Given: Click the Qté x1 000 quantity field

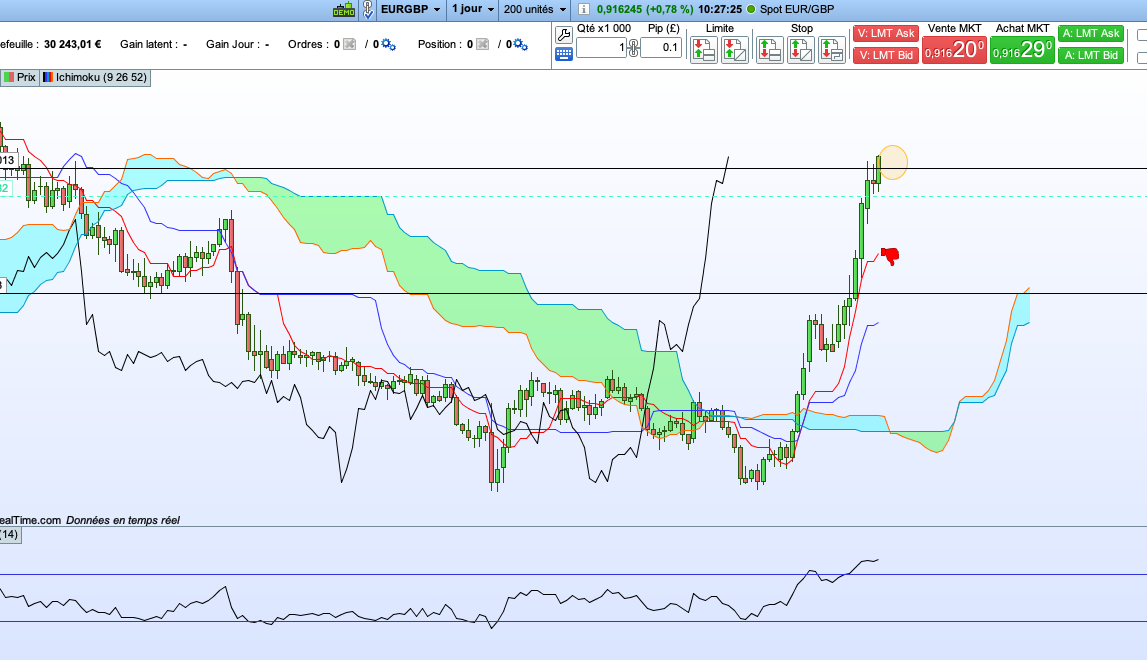Looking at the screenshot, I should pyautogui.click(x=601, y=48).
